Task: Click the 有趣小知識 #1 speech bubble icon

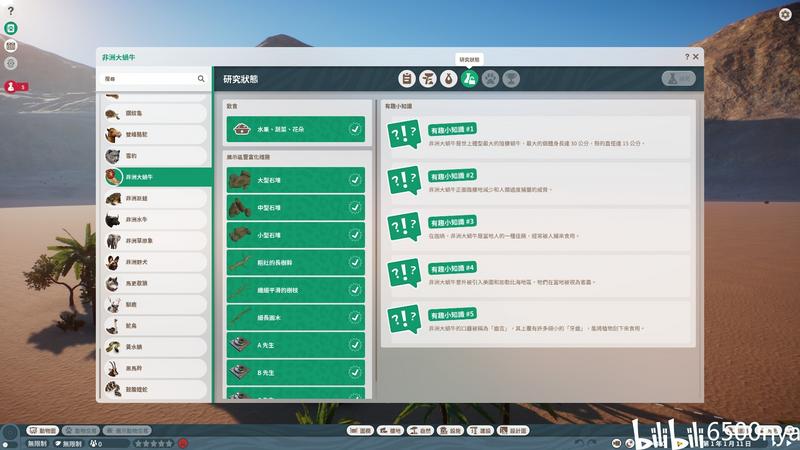Action: point(404,134)
